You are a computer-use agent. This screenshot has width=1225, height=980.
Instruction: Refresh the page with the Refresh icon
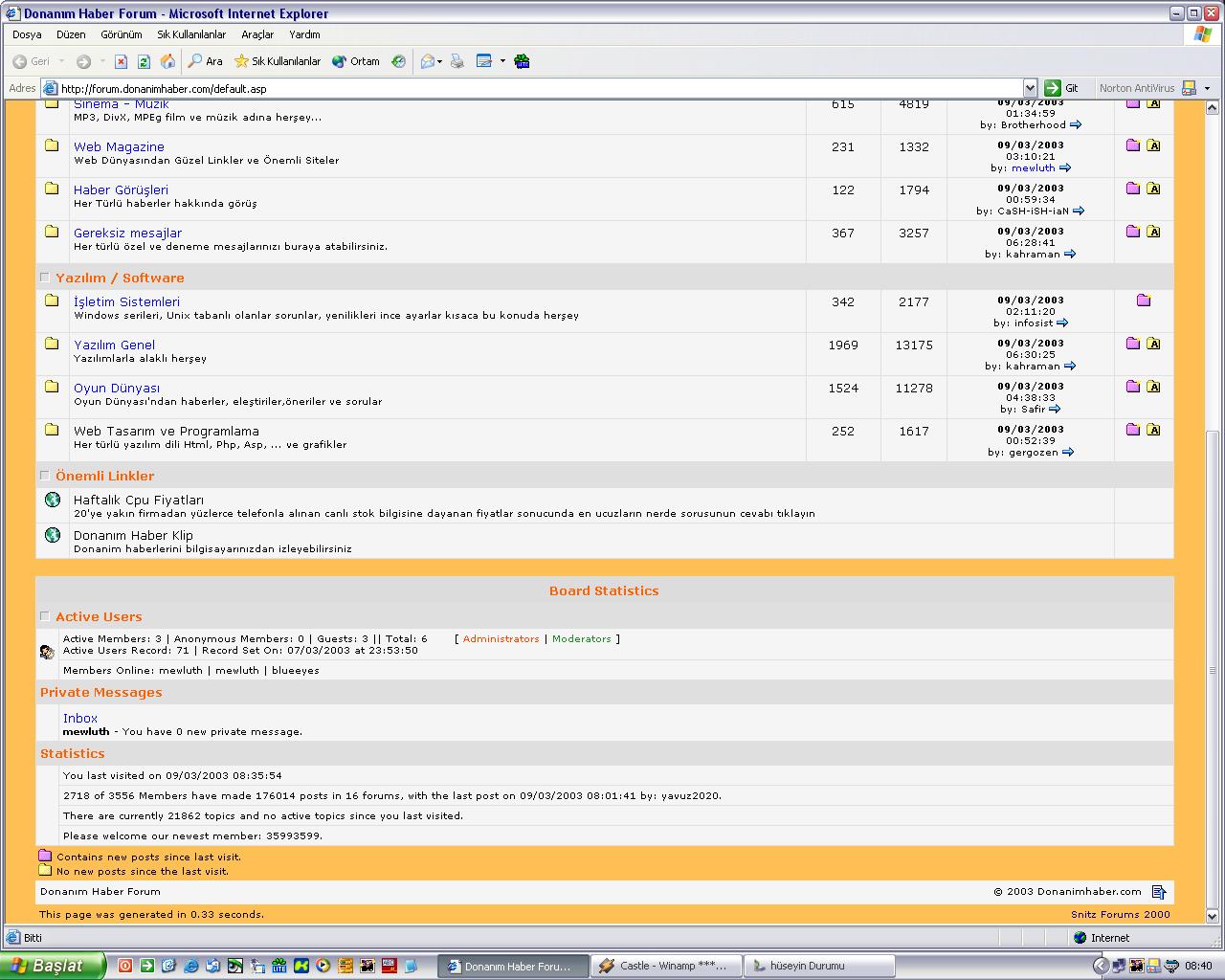coord(144,61)
